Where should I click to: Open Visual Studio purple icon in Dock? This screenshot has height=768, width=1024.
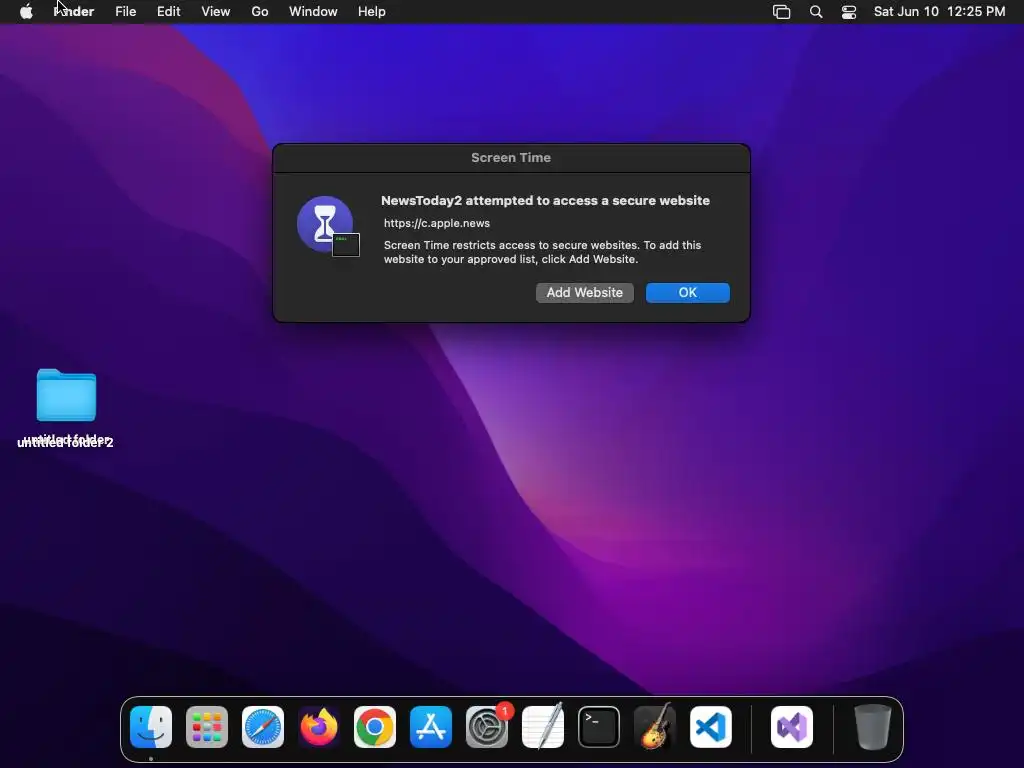[x=792, y=727]
